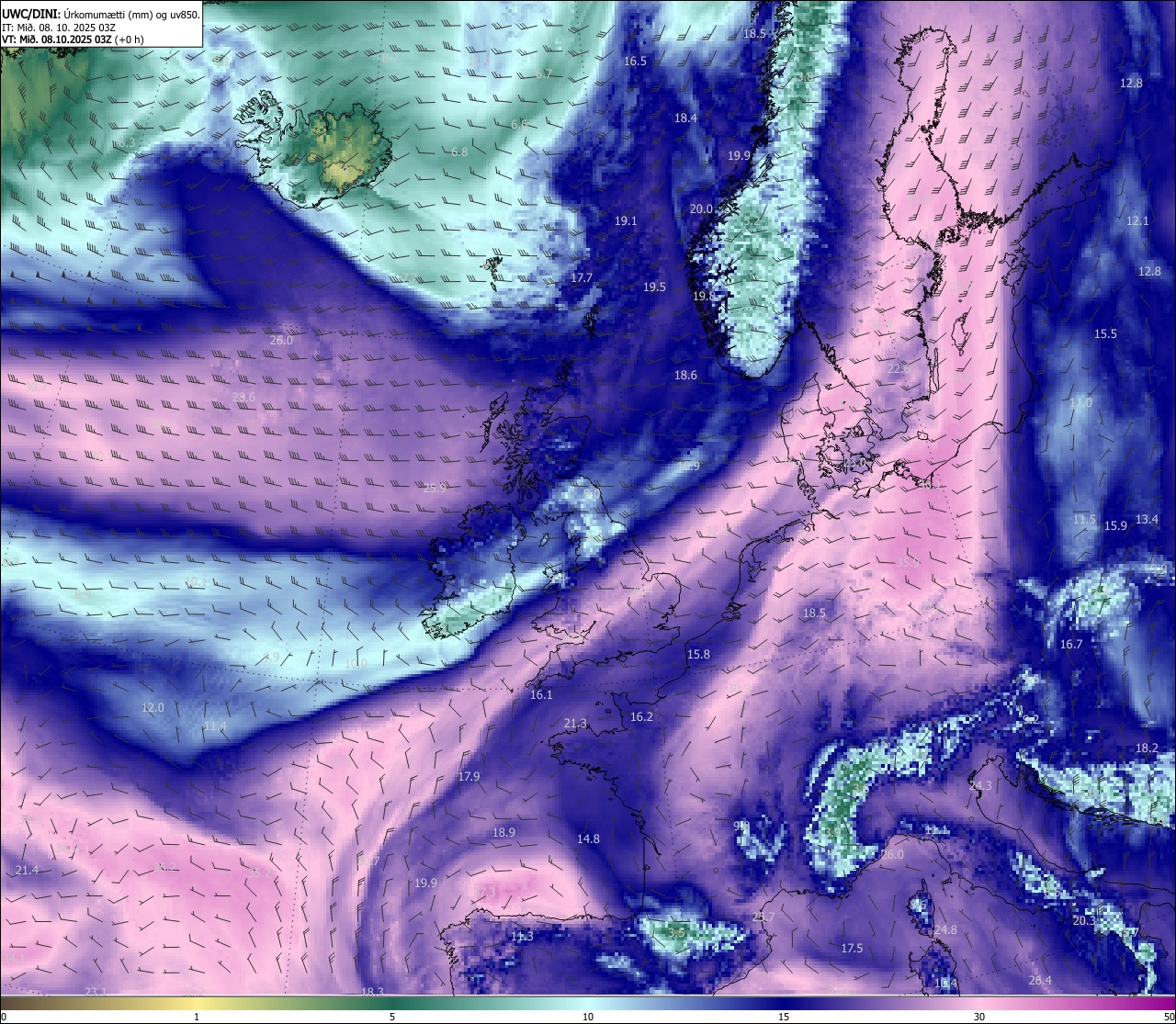Screen dimensions: 1176x1024
Task: Click the 16.1 value label
Action: coord(541,694)
